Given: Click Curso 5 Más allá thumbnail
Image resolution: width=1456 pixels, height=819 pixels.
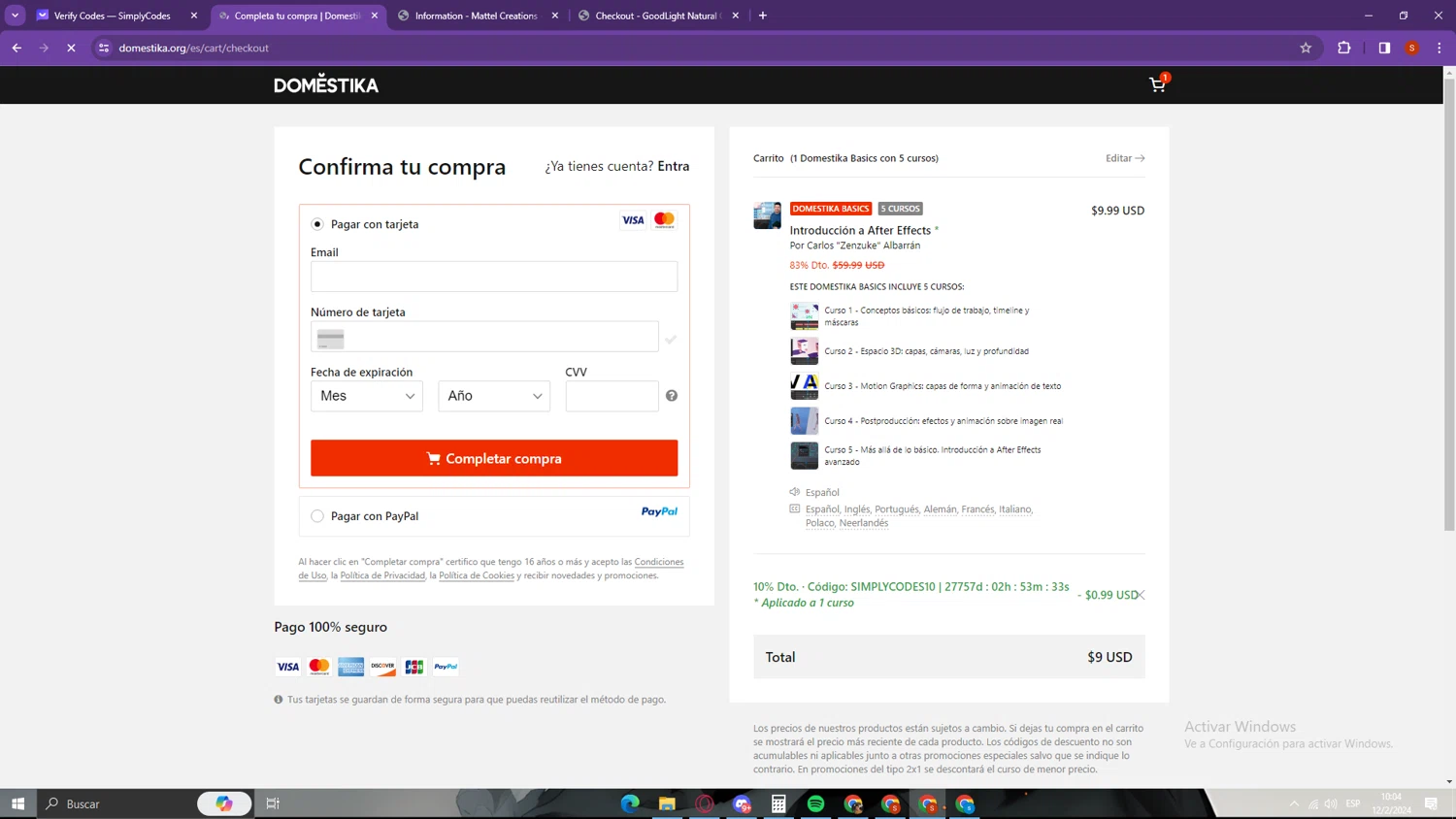Looking at the screenshot, I should (x=804, y=456).
